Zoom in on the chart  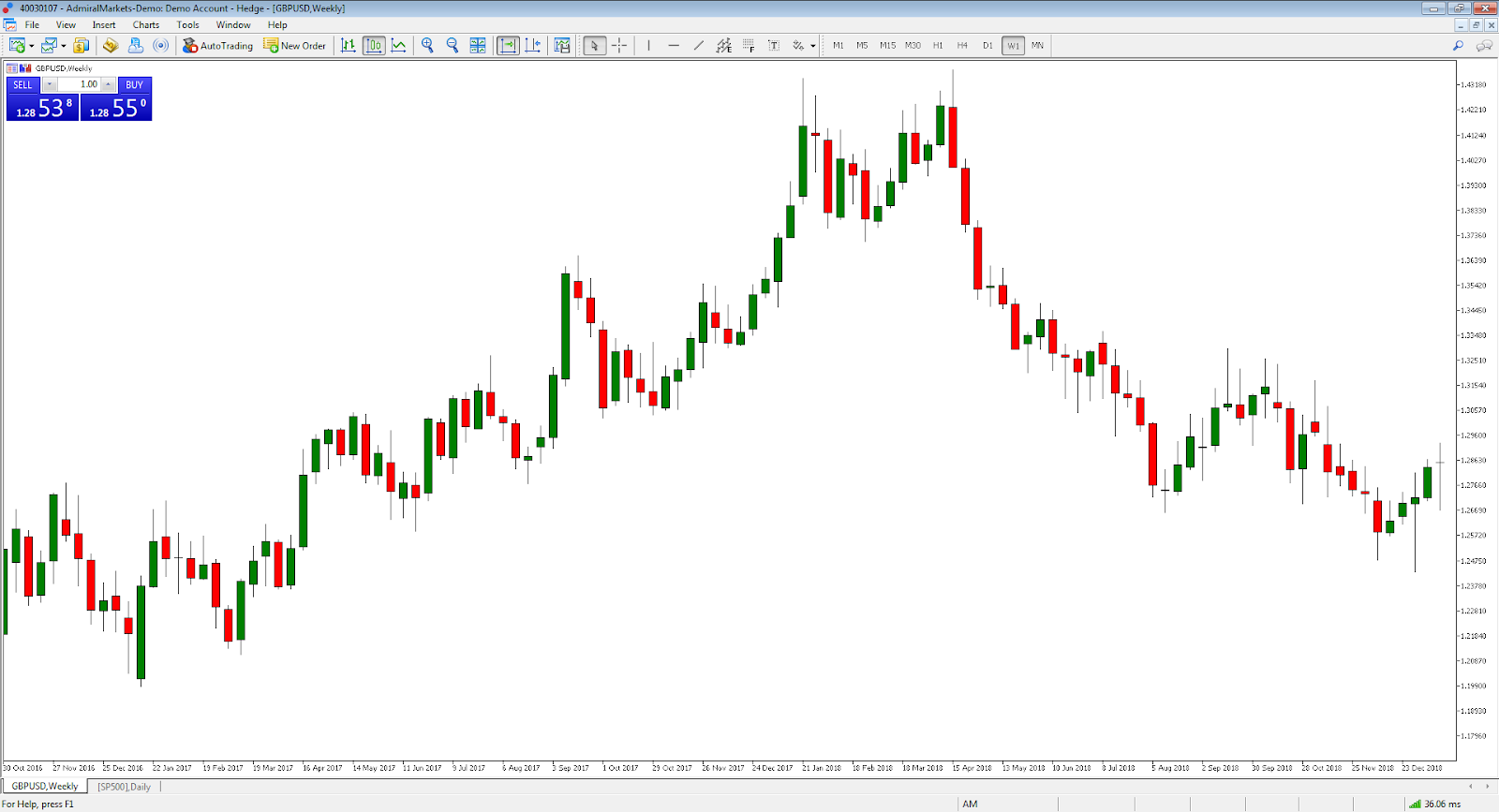coord(427,45)
